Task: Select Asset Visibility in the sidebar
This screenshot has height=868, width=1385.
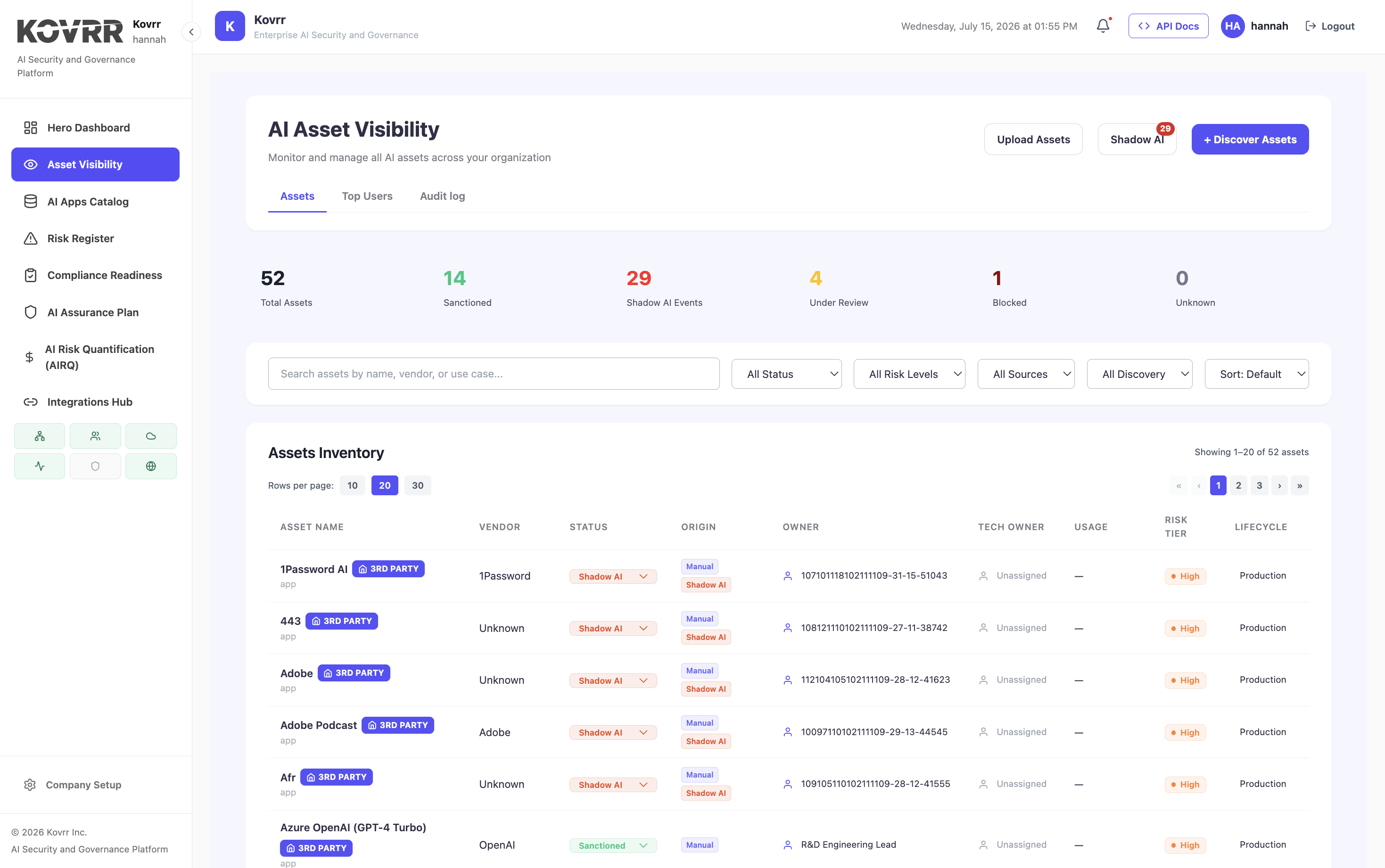Action: [x=95, y=165]
